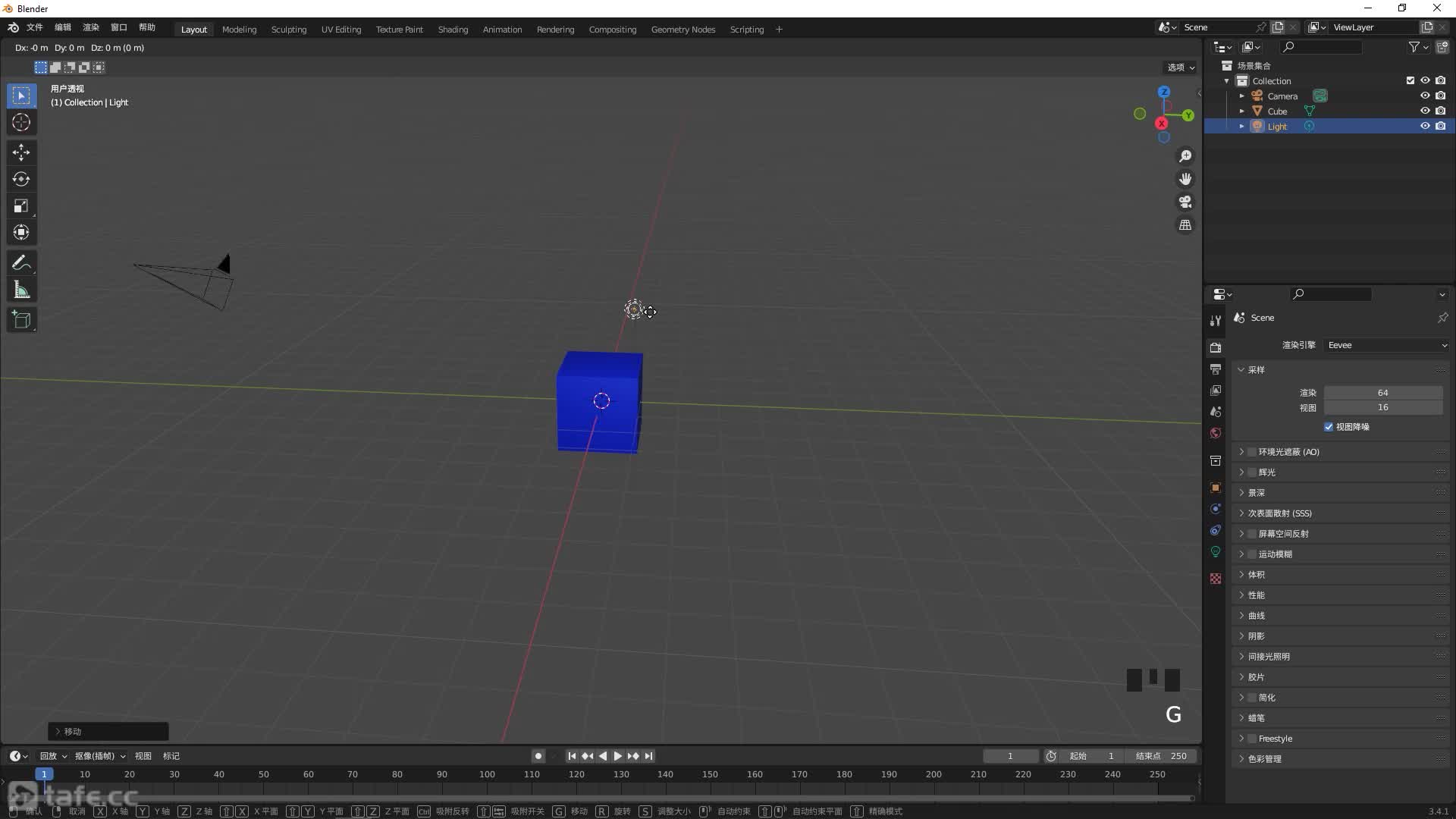1456x819 pixels.
Task: Drag the timeline frame slider
Action: click(44, 774)
